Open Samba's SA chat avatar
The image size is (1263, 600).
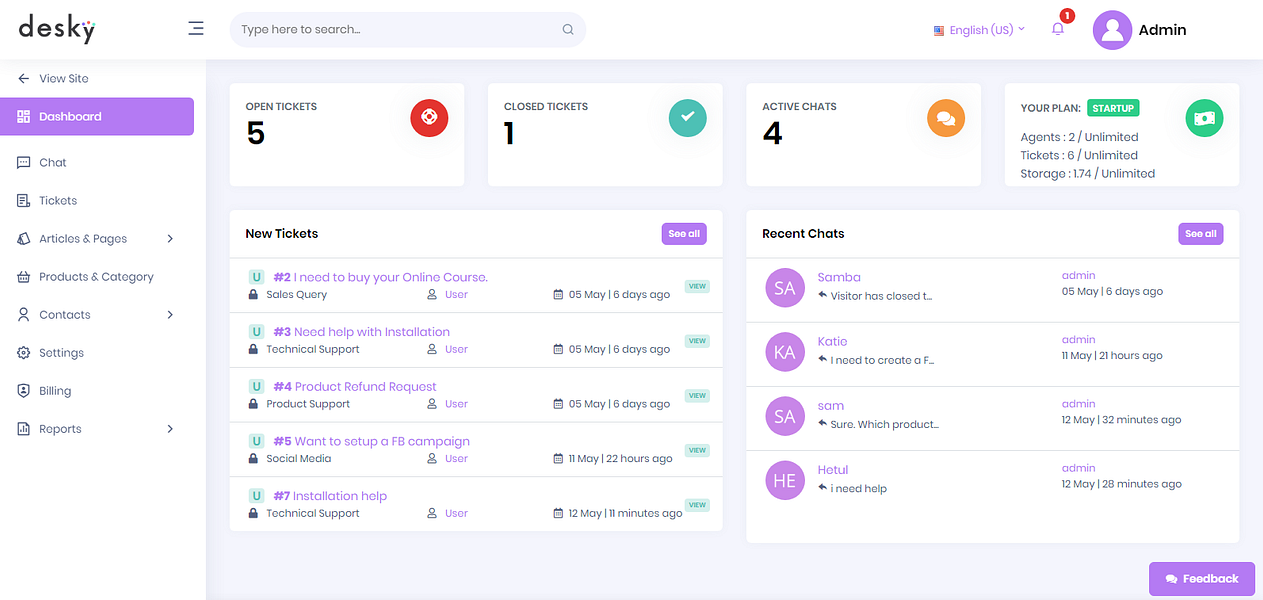pyautogui.click(x=785, y=288)
